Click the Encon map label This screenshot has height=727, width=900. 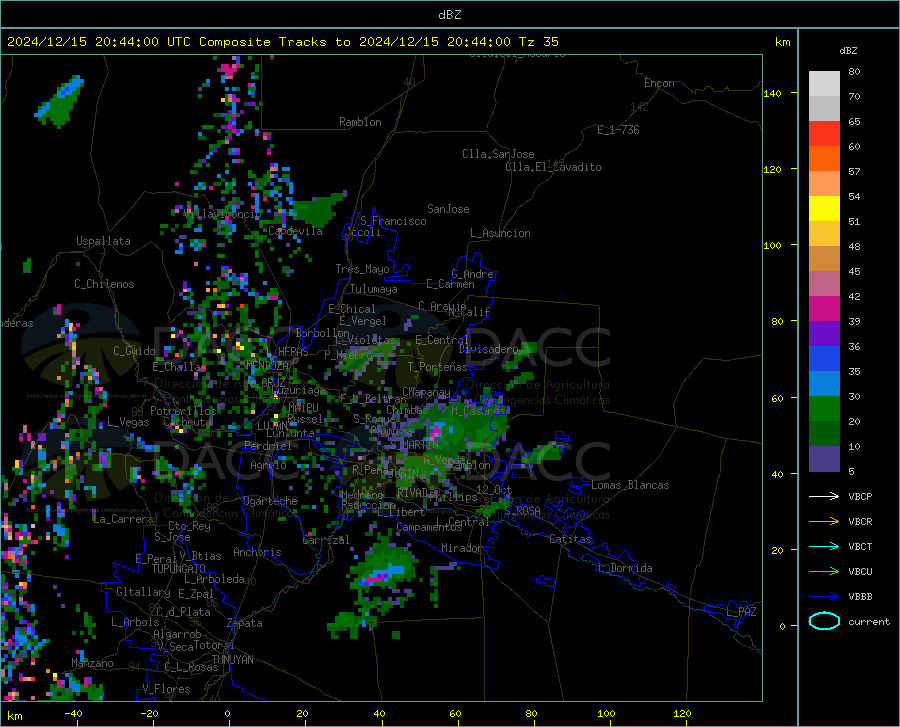tap(659, 83)
